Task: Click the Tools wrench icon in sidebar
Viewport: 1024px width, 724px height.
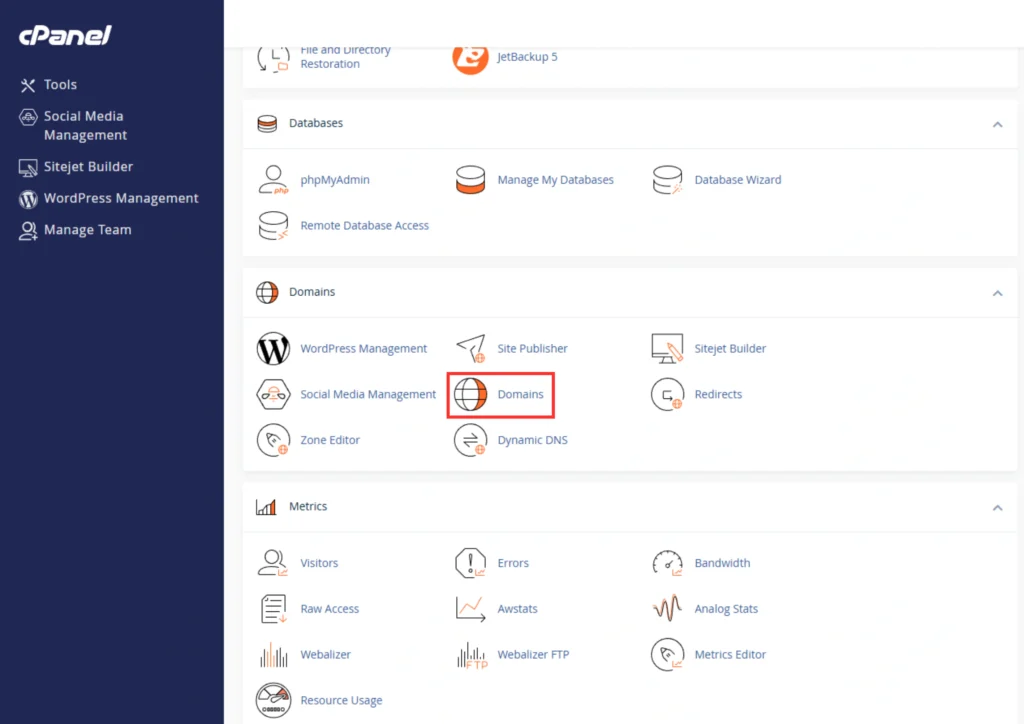Action: [27, 86]
